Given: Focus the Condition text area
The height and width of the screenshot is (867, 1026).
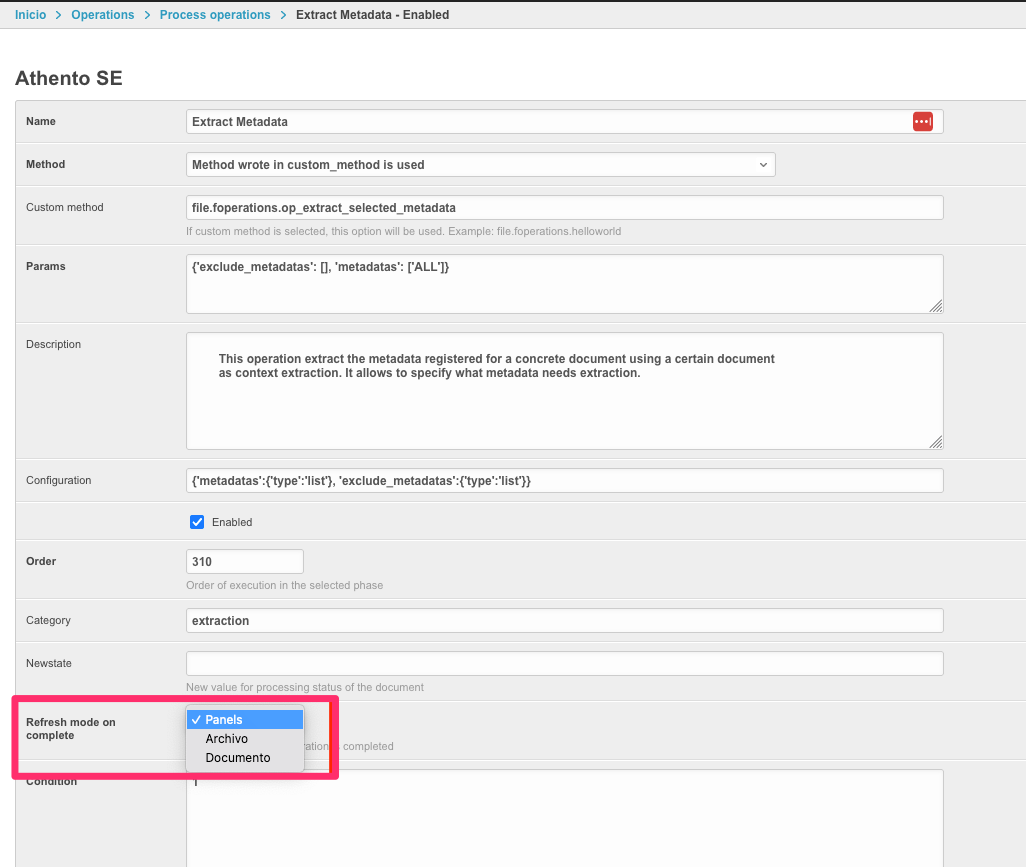Looking at the screenshot, I should (x=564, y=820).
